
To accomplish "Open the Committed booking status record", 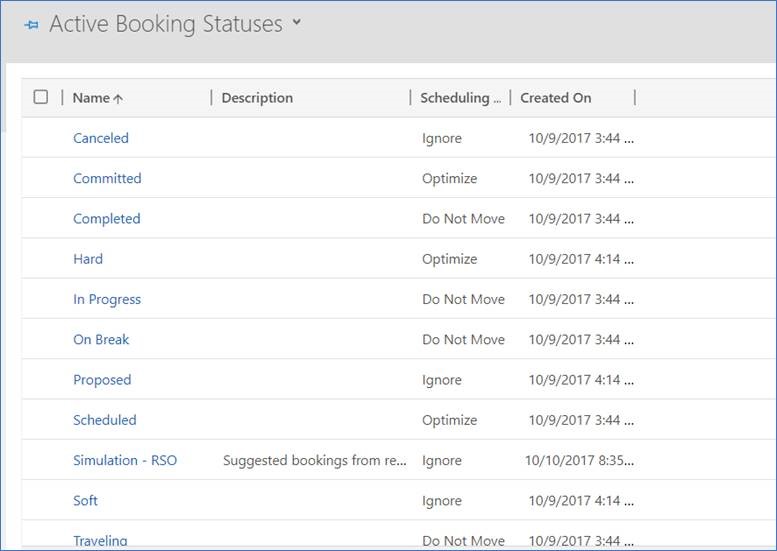I will pos(107,178).
